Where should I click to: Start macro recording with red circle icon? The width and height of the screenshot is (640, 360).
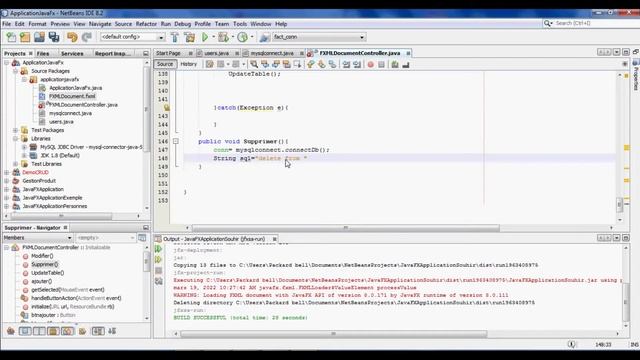(x=371, y=64)
